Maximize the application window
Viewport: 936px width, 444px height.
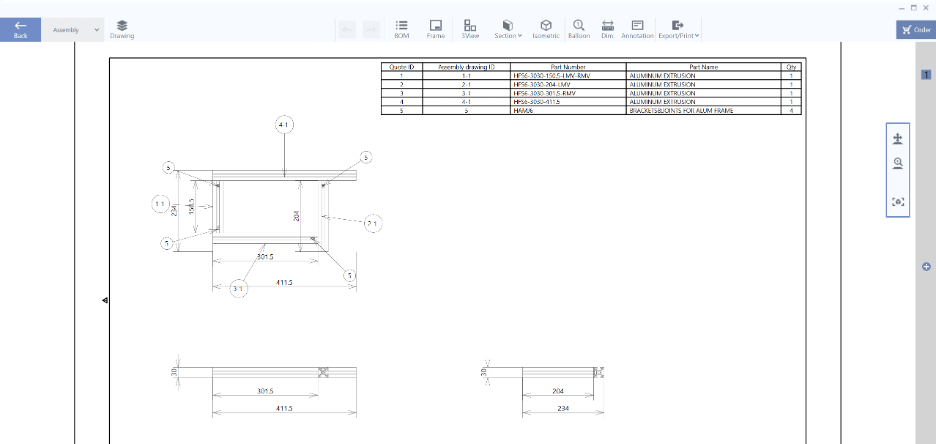(914, 8)
